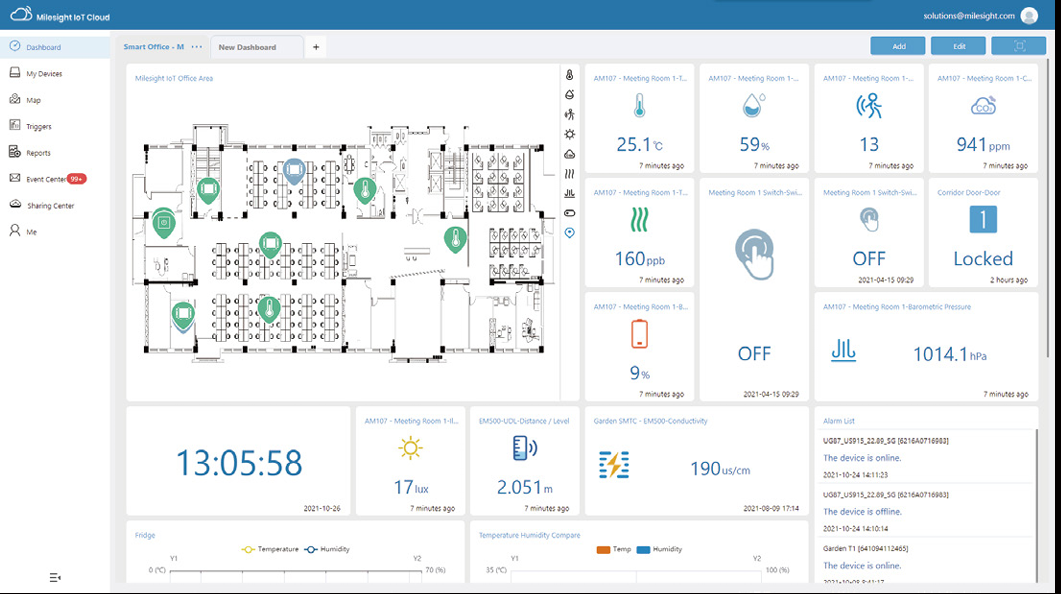Click the solutions@milesight.com account text
Screen dimensions: 1061x594
[x=969, y=16]
